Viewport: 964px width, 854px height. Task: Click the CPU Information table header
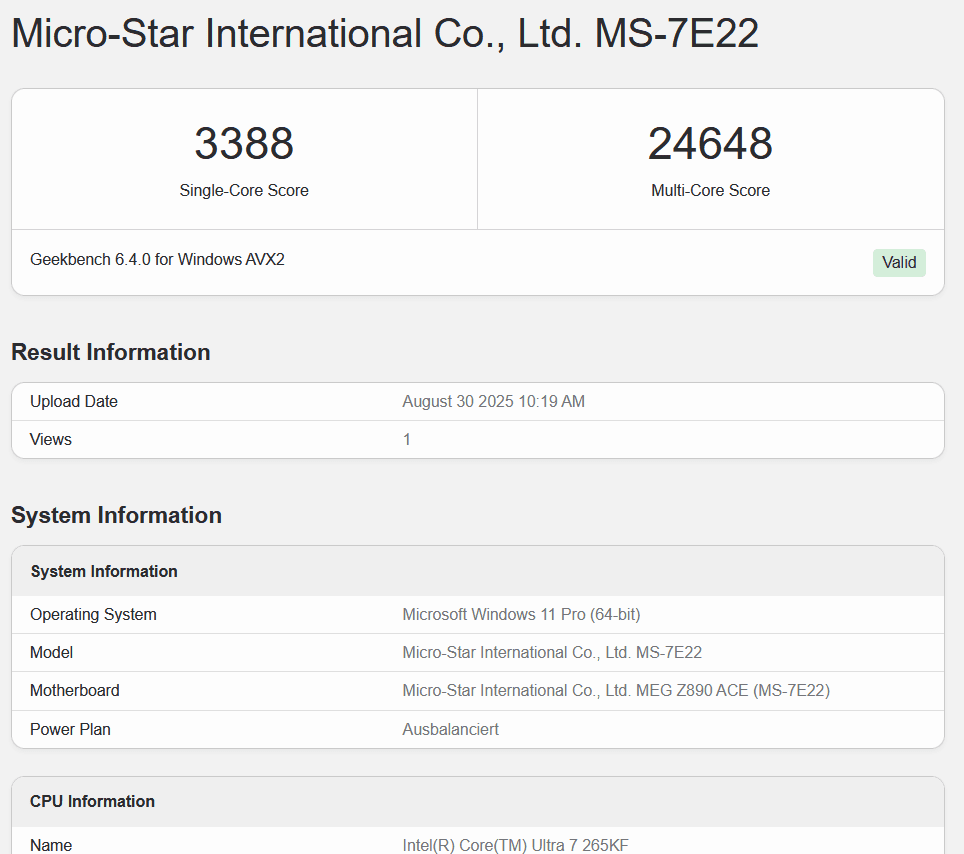click(x=92, y=801)
